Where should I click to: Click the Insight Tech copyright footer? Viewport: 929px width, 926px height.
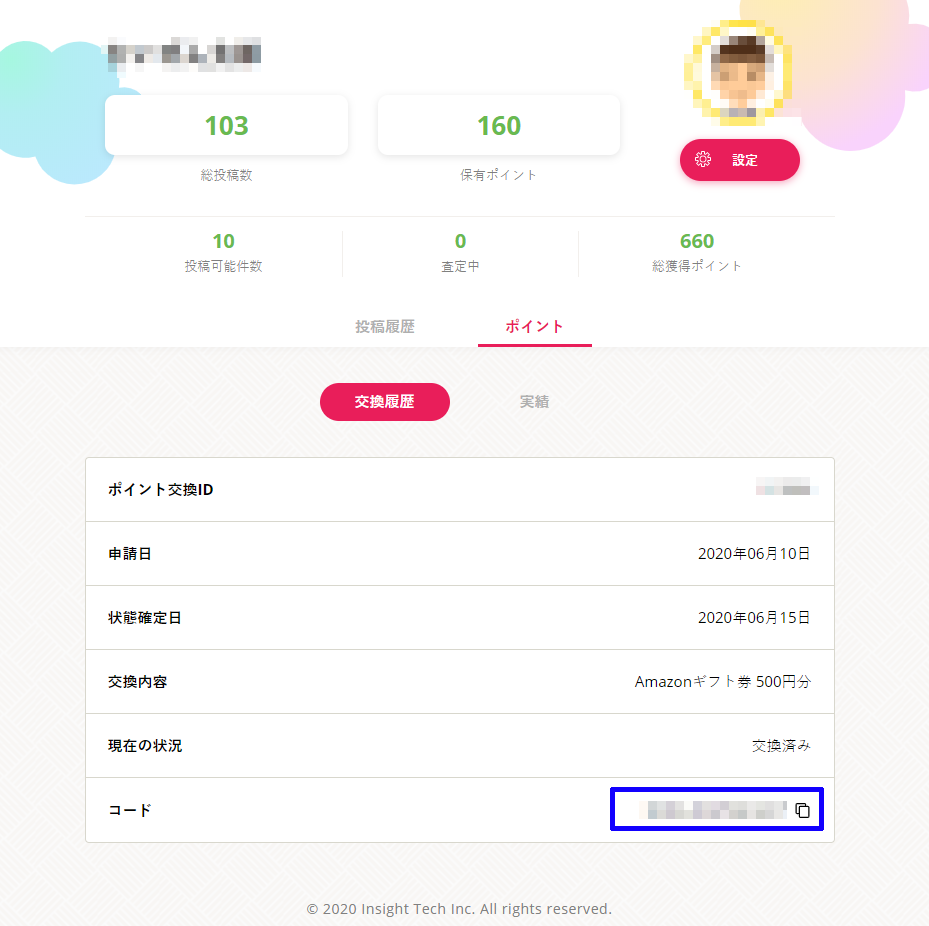(x=459, y=908)
